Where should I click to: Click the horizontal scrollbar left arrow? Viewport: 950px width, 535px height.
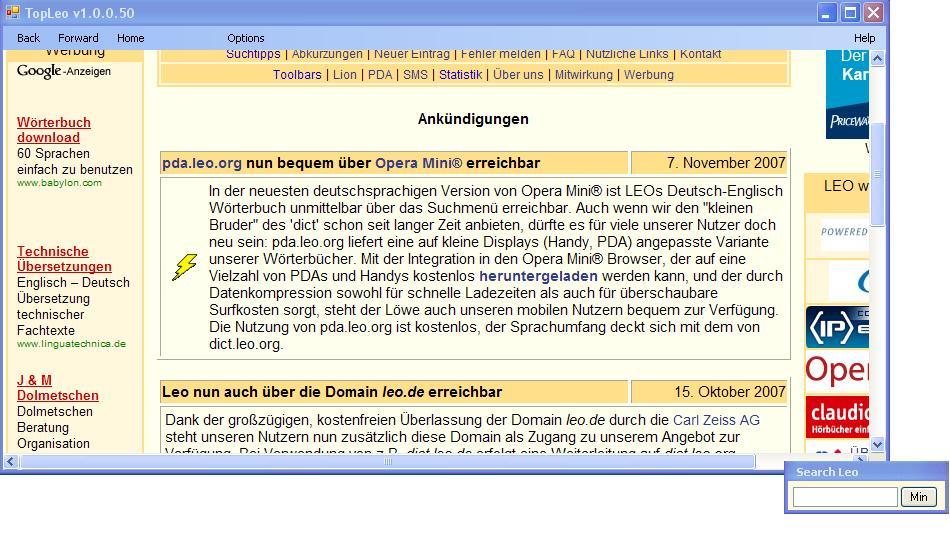tap(10, 461)
